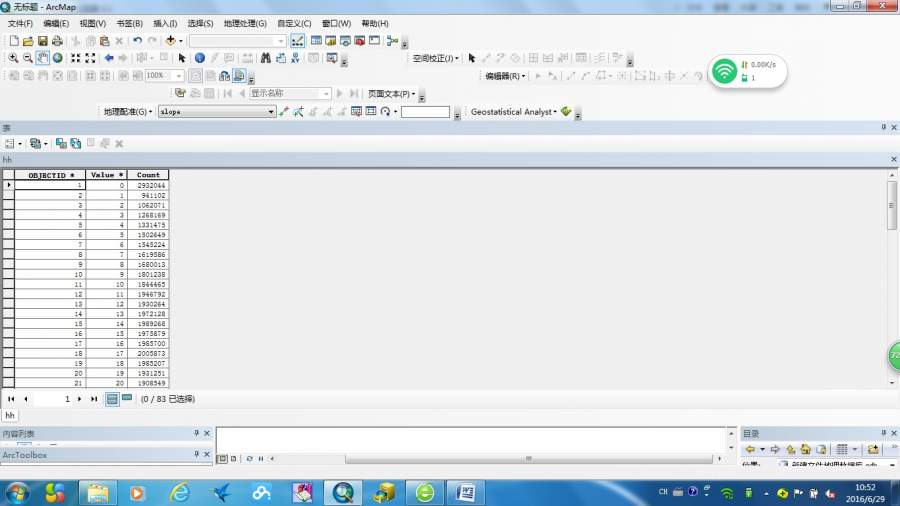This screenshot has width=900, height=506.
Task: Open the 地理处理(G) menu
Action: pos(245,24)
